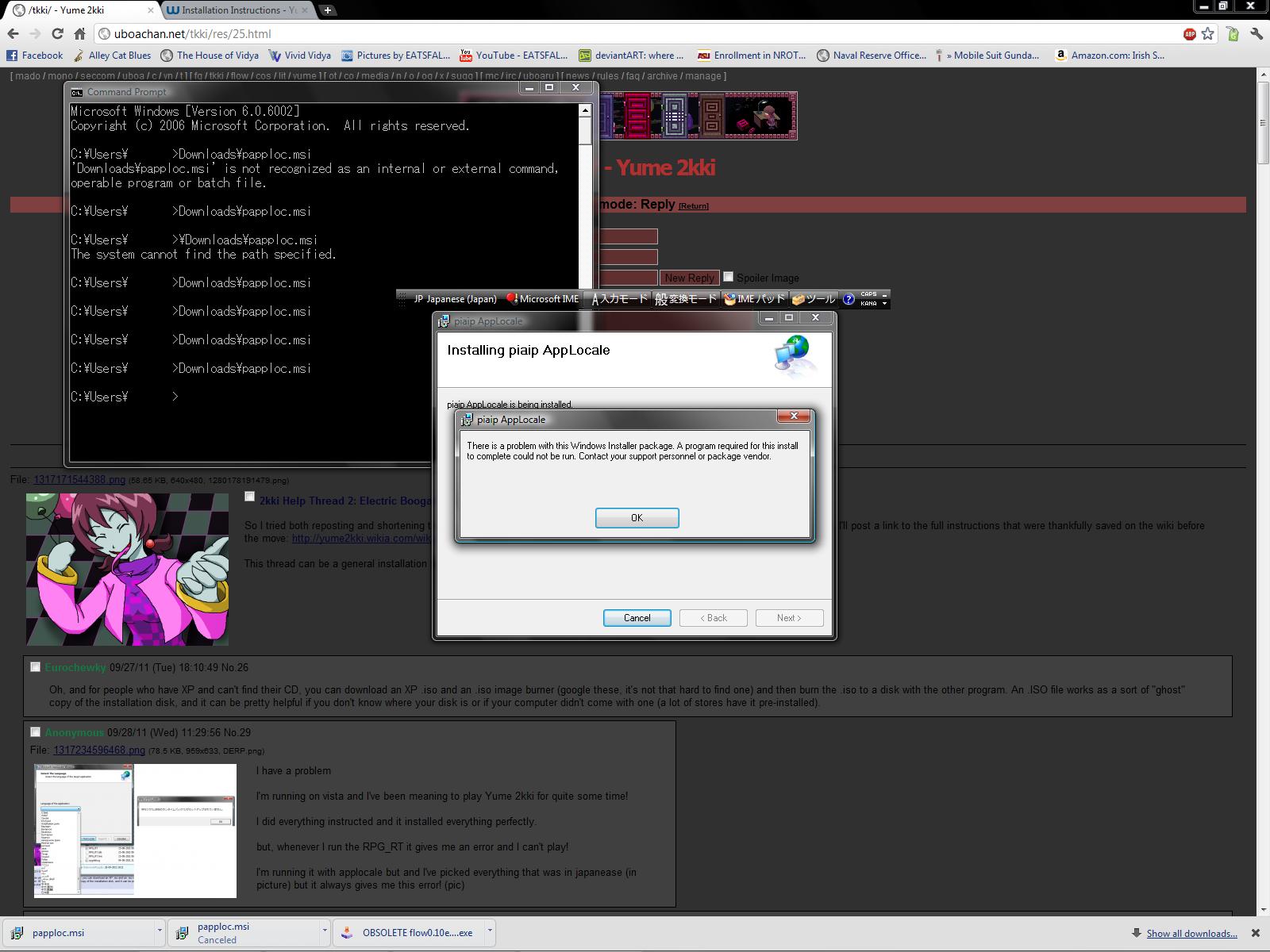Open the Naval Reserve Office bookmark
This screenshot has width=1270, height=952.
(872, 56)
